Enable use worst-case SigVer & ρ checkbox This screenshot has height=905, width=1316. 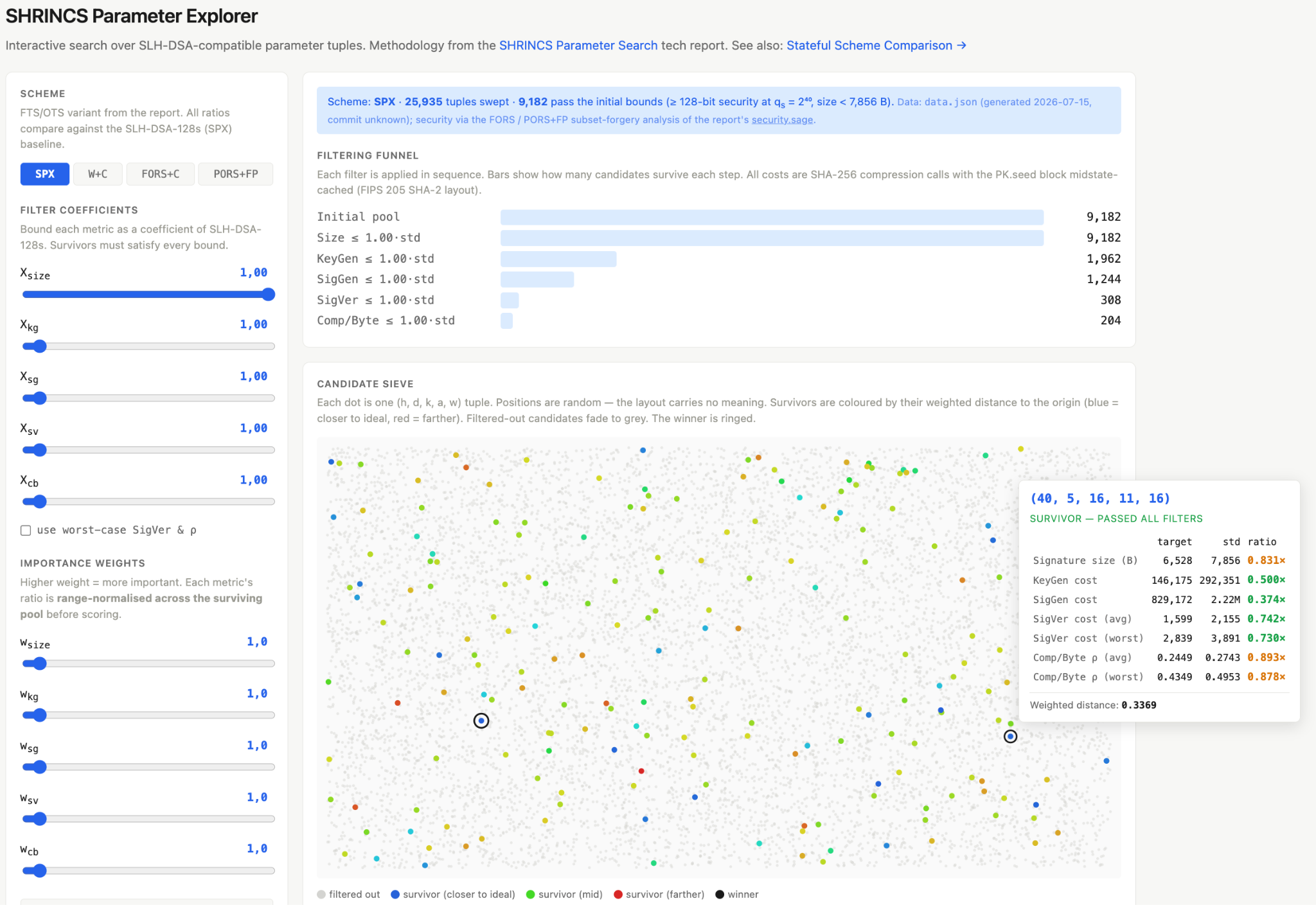(x=26, y=530)
